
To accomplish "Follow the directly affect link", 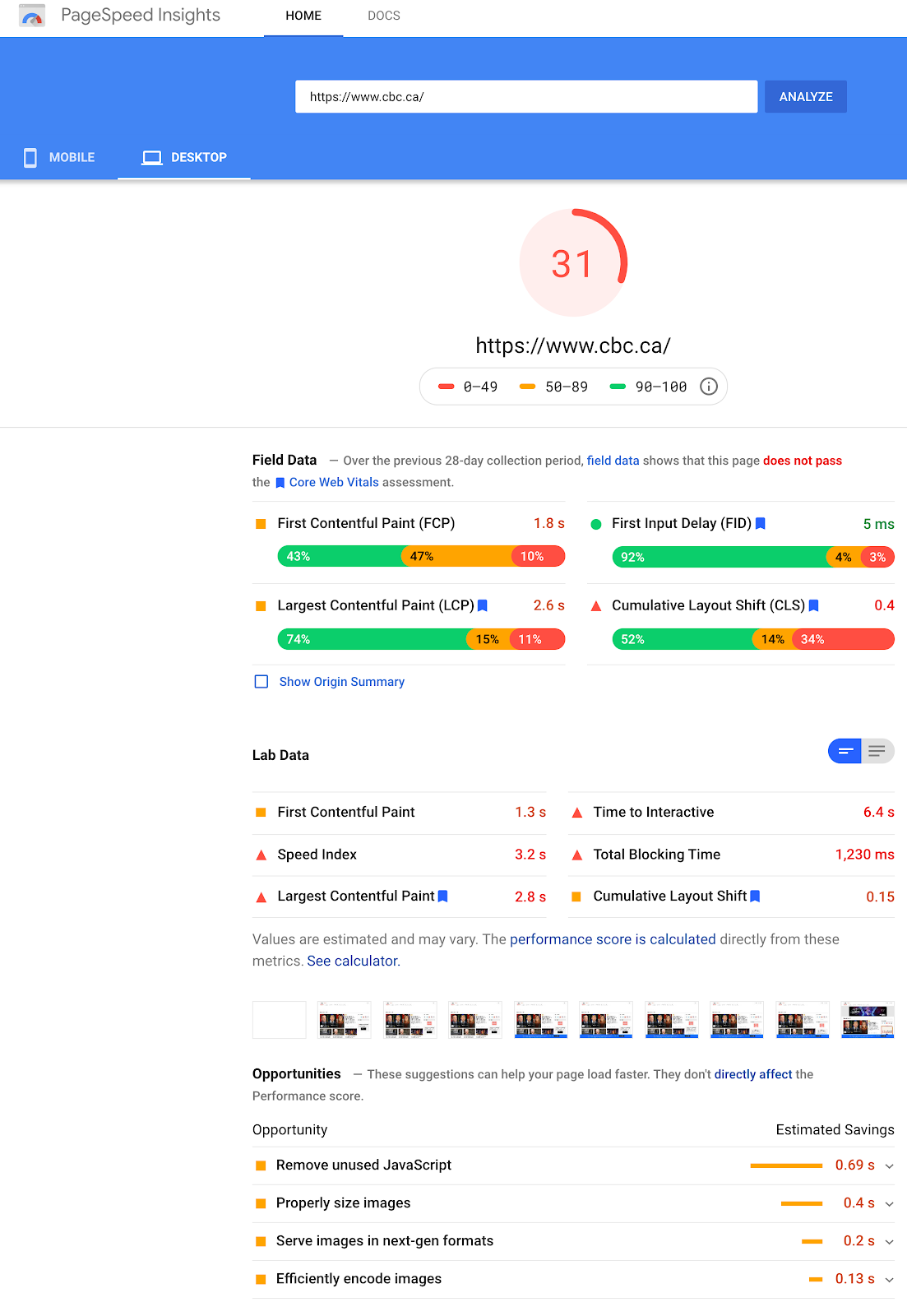I will (x=753, y=1074).
